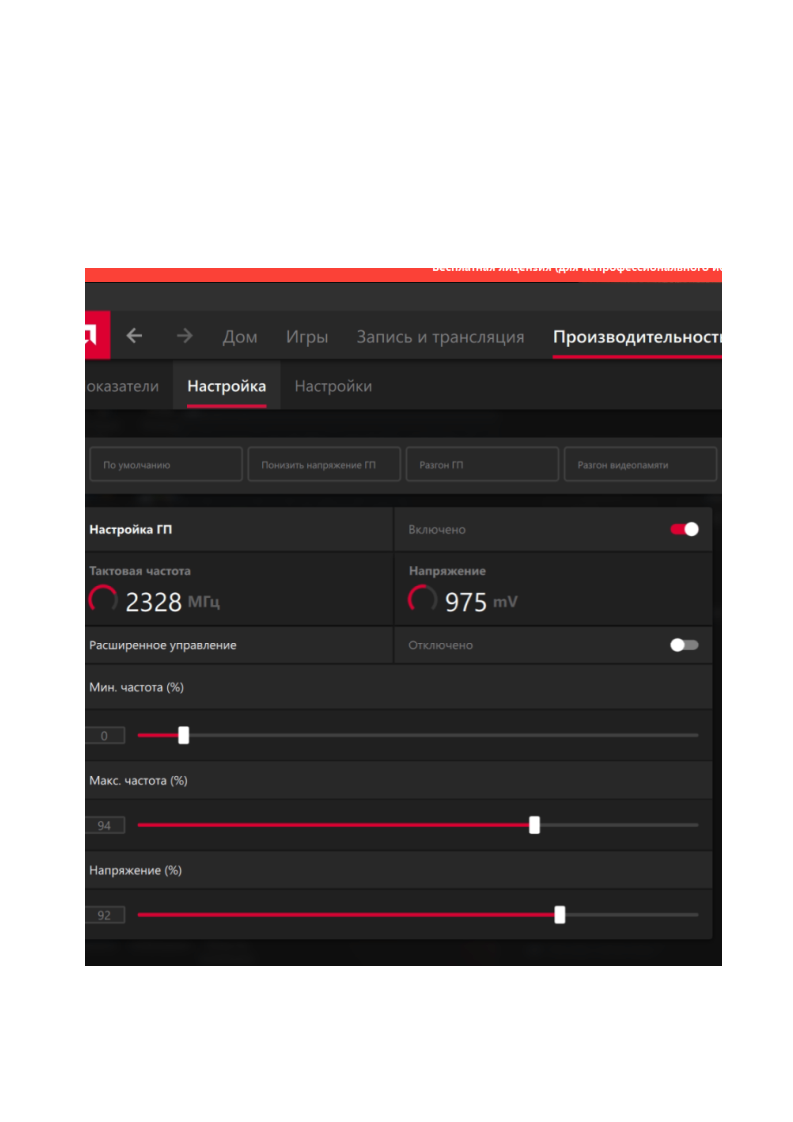793x1122 pixels.
Task: Click the Макс. частота value field 94
Action: [x=105, y=825]
